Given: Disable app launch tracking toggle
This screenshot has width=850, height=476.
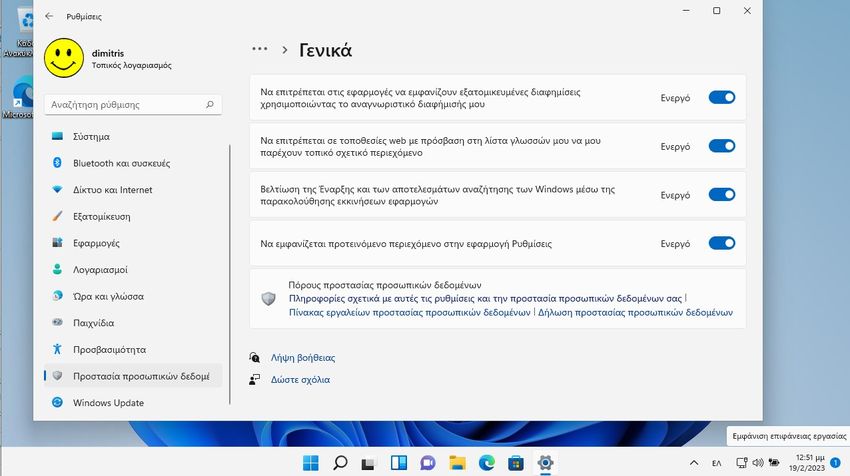Looking at the screenshot, I should [x=722, y=195].
